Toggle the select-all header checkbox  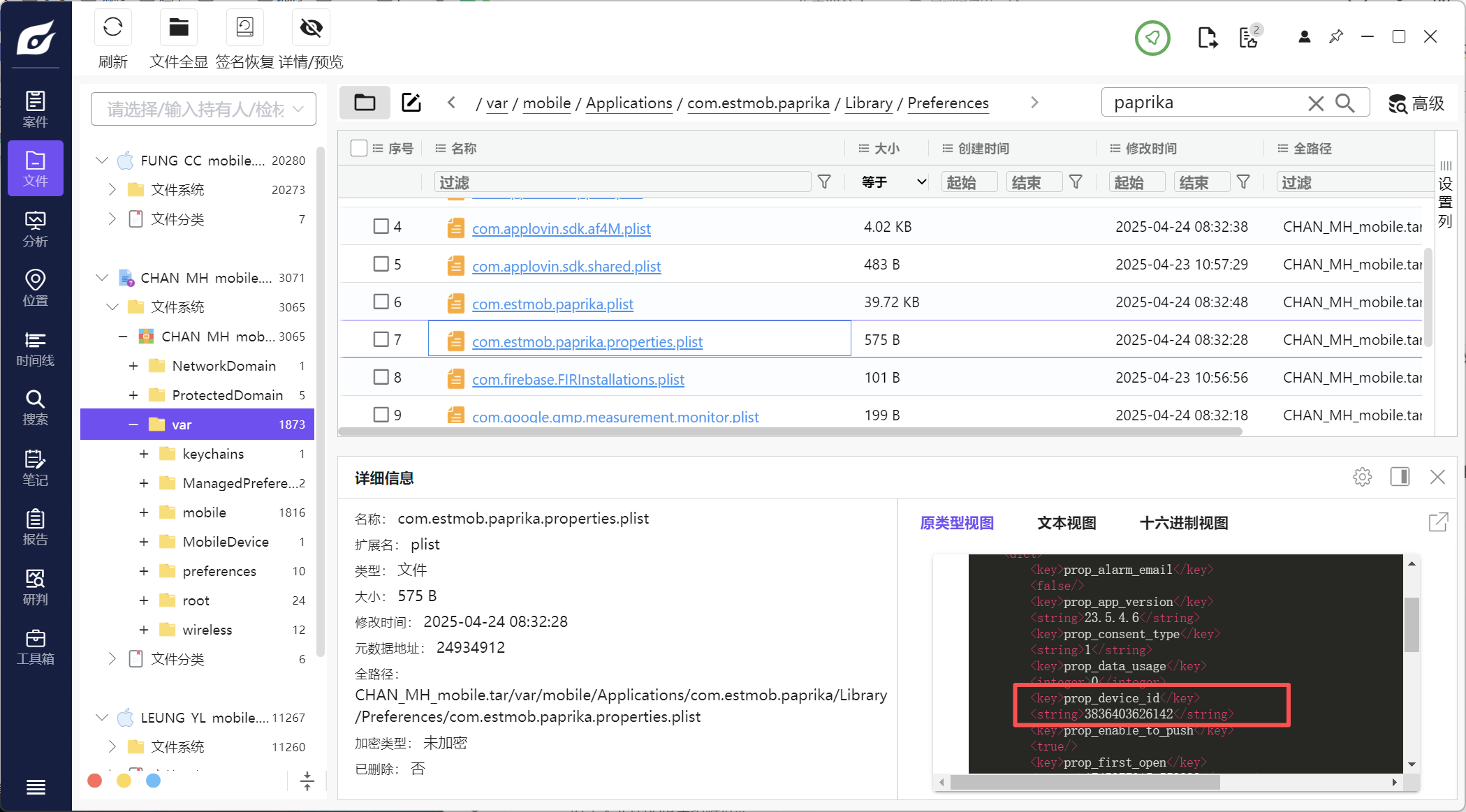click(x=359, y=148)
